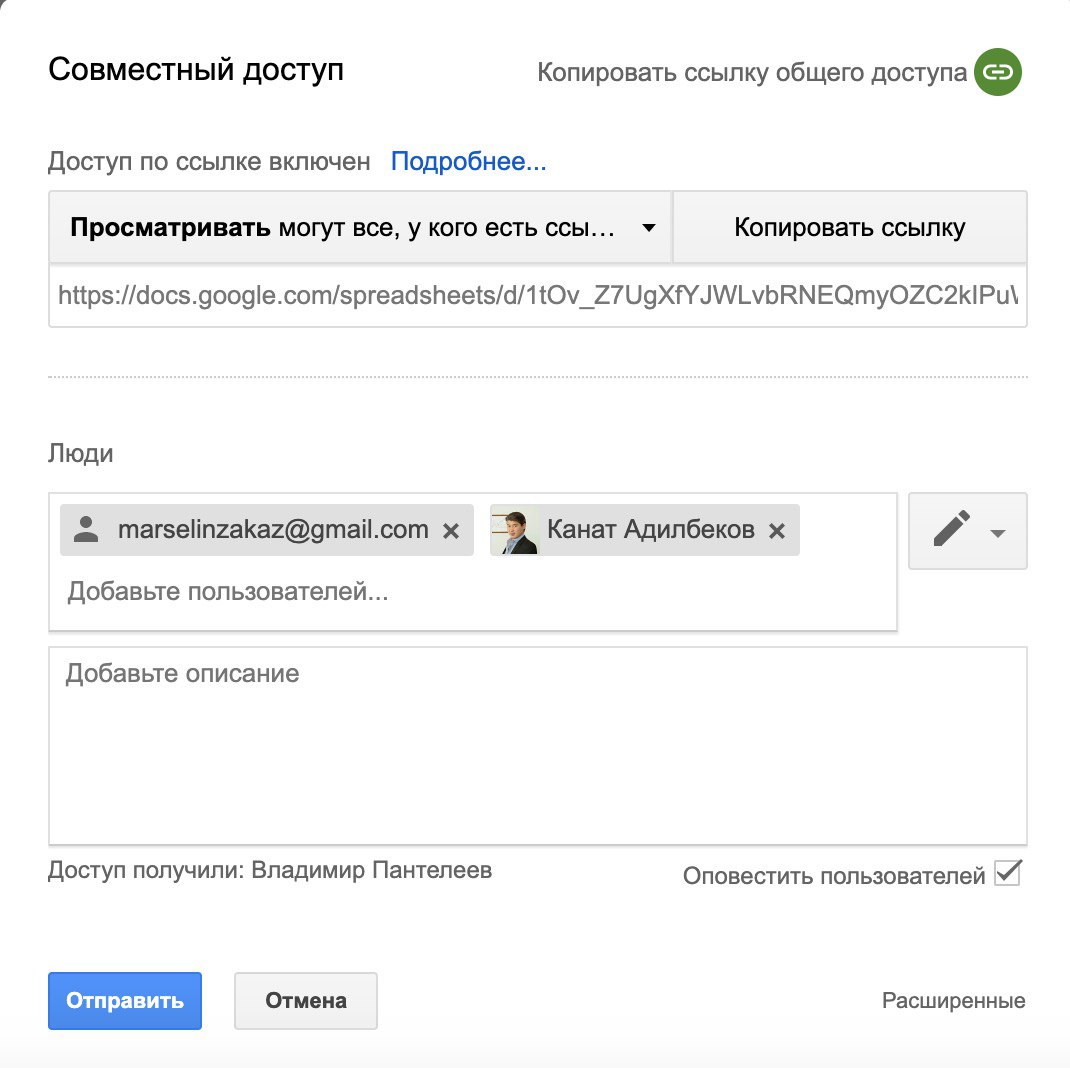The width and height of the screenshot is (1070, 1068).
Task: Open the "Расширенные" settings link
Action: [953, 1000]
